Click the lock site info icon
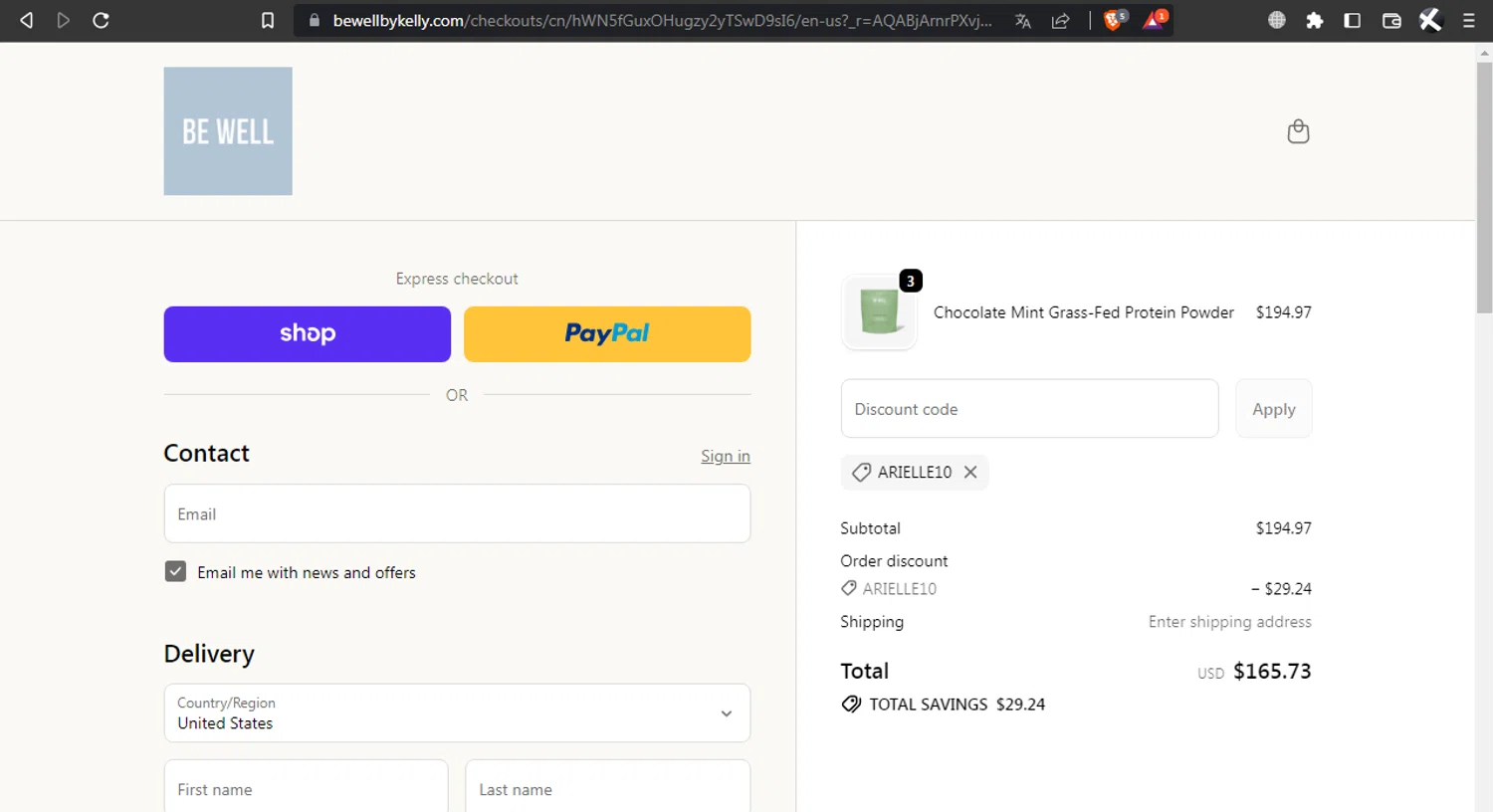Image resolution: width=1493 pixels, height=812 pixels. click(x=315, y=20)
